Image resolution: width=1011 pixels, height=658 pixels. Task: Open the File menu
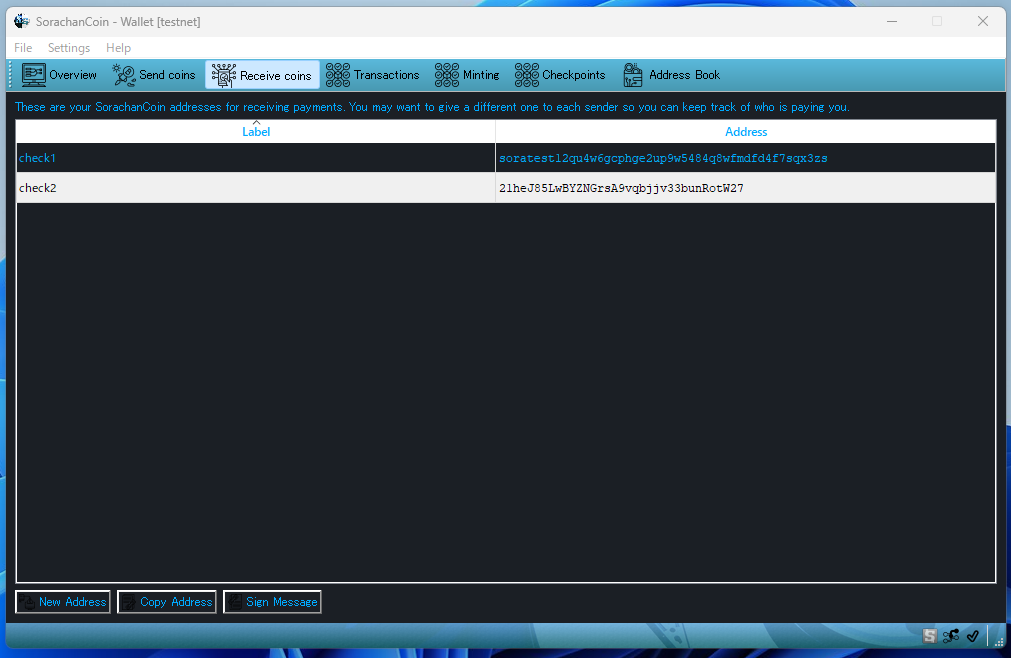(x=23, y=48)
